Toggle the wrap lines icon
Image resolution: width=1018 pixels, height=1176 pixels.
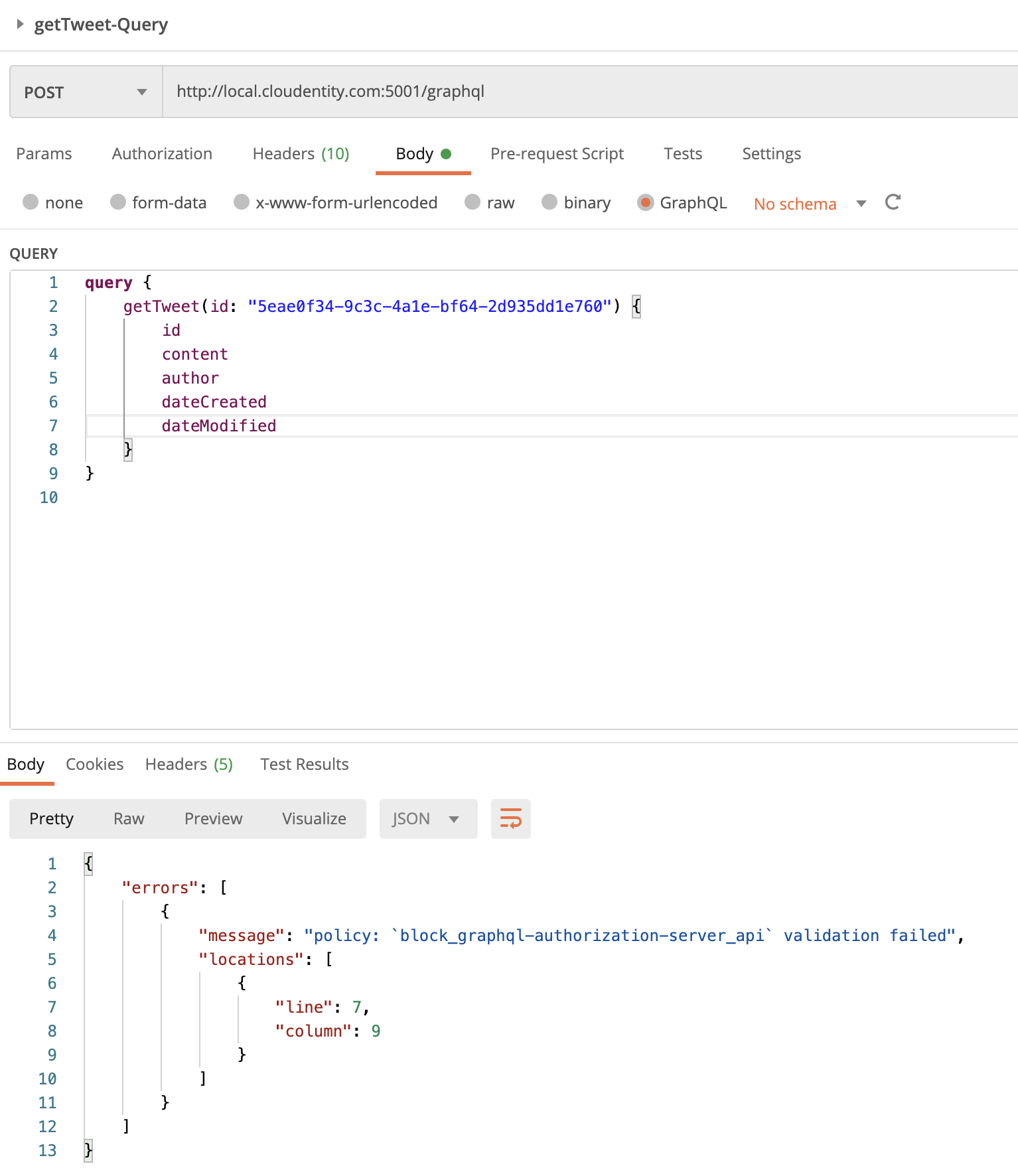[511, 819]
